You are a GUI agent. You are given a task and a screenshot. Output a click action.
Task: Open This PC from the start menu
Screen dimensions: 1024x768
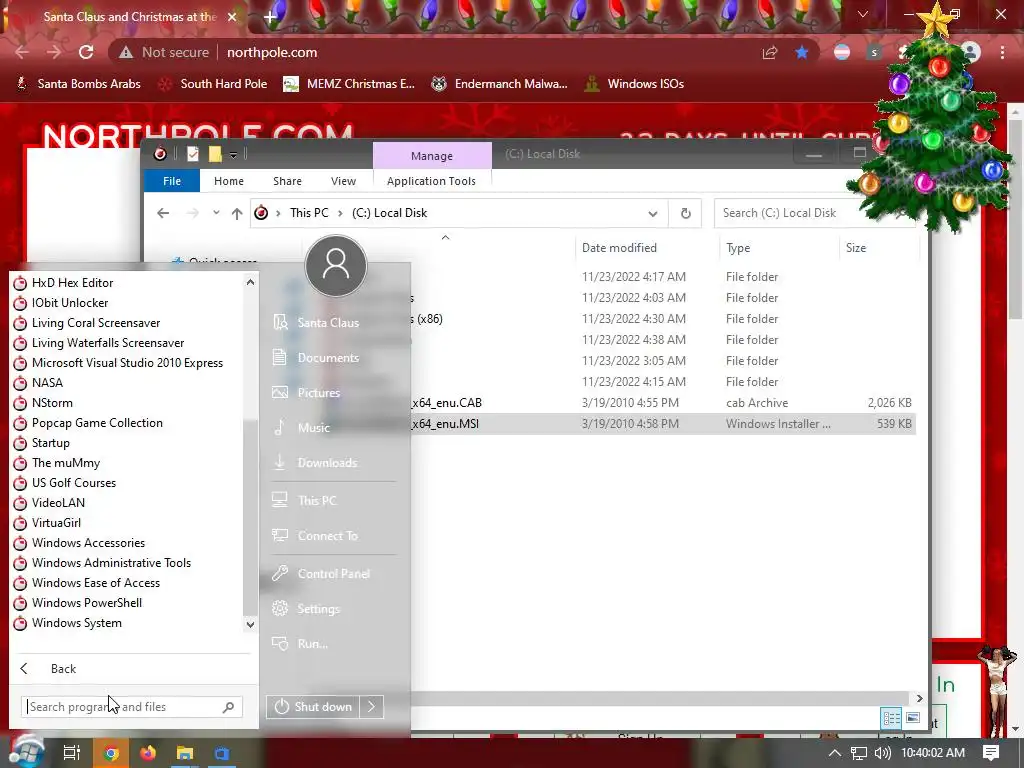pyautogui.click(x=317, y=500)
